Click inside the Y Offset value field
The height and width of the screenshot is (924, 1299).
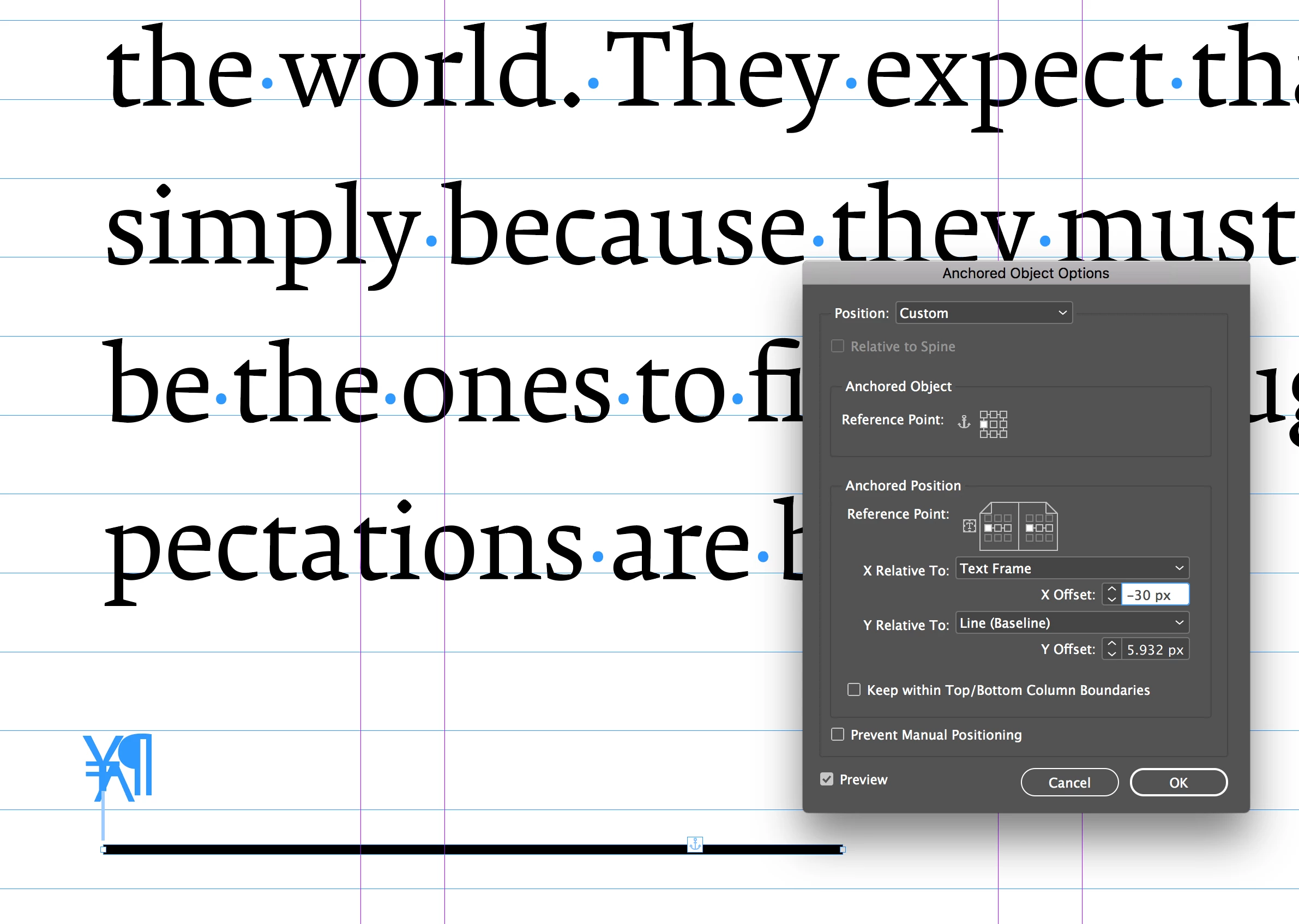pyautogui.click(x=1154, y=650)
